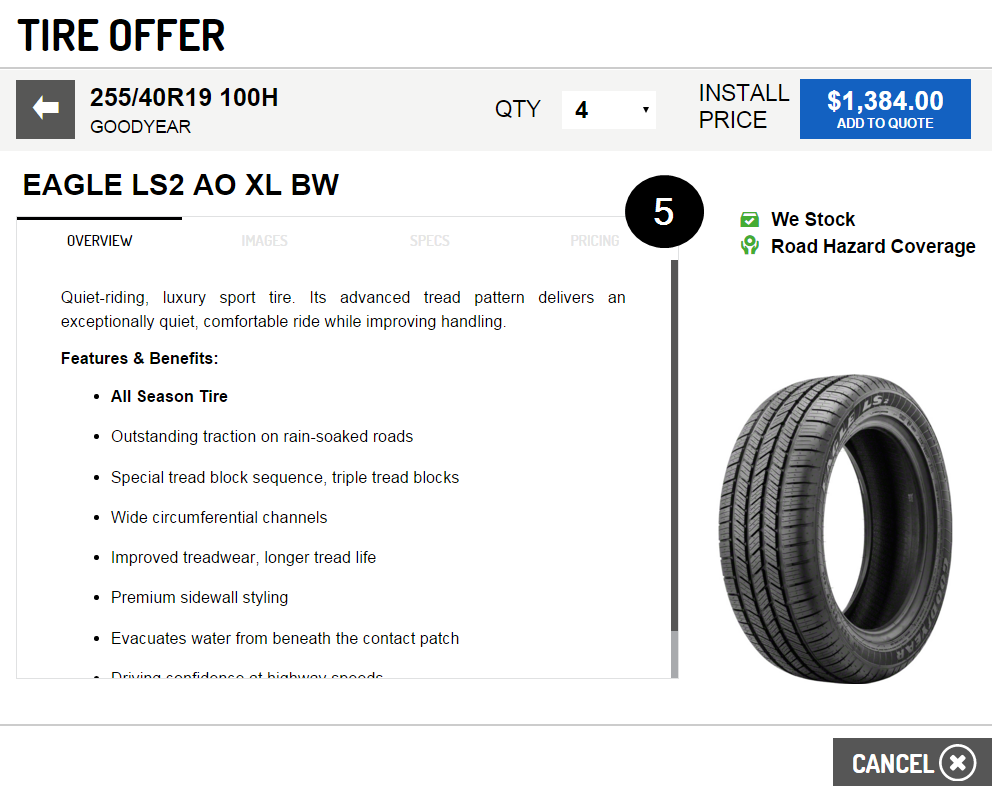Image resolution: width=992 pixels, height=787 pixels.
Task: Click the Road Hazard Coverage shield icon
Action: coord(749,246)
